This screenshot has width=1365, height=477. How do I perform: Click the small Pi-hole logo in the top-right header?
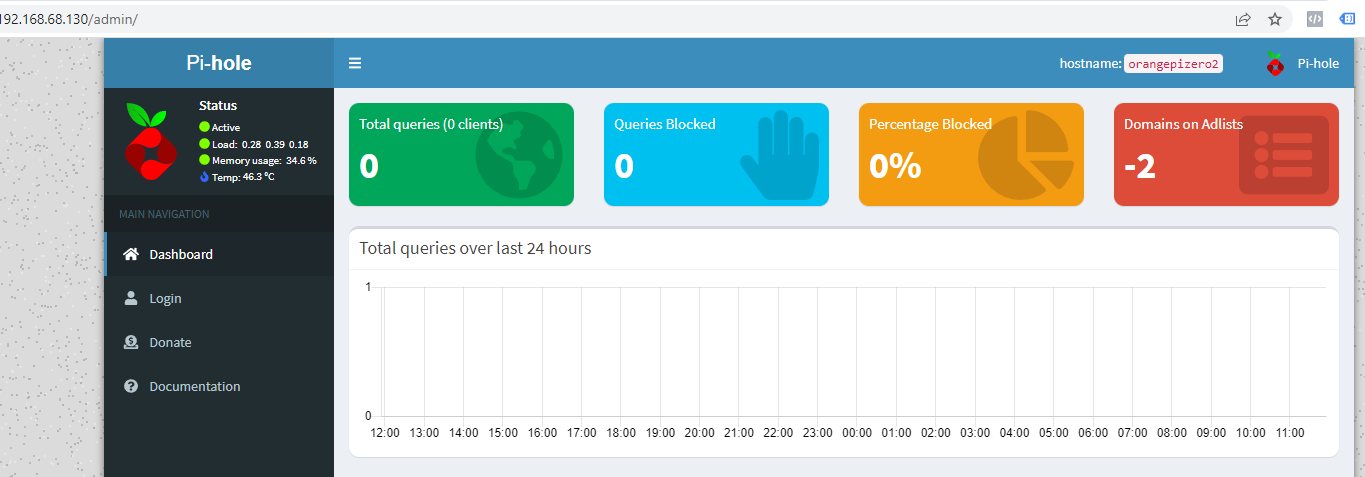coord(1274,63)
